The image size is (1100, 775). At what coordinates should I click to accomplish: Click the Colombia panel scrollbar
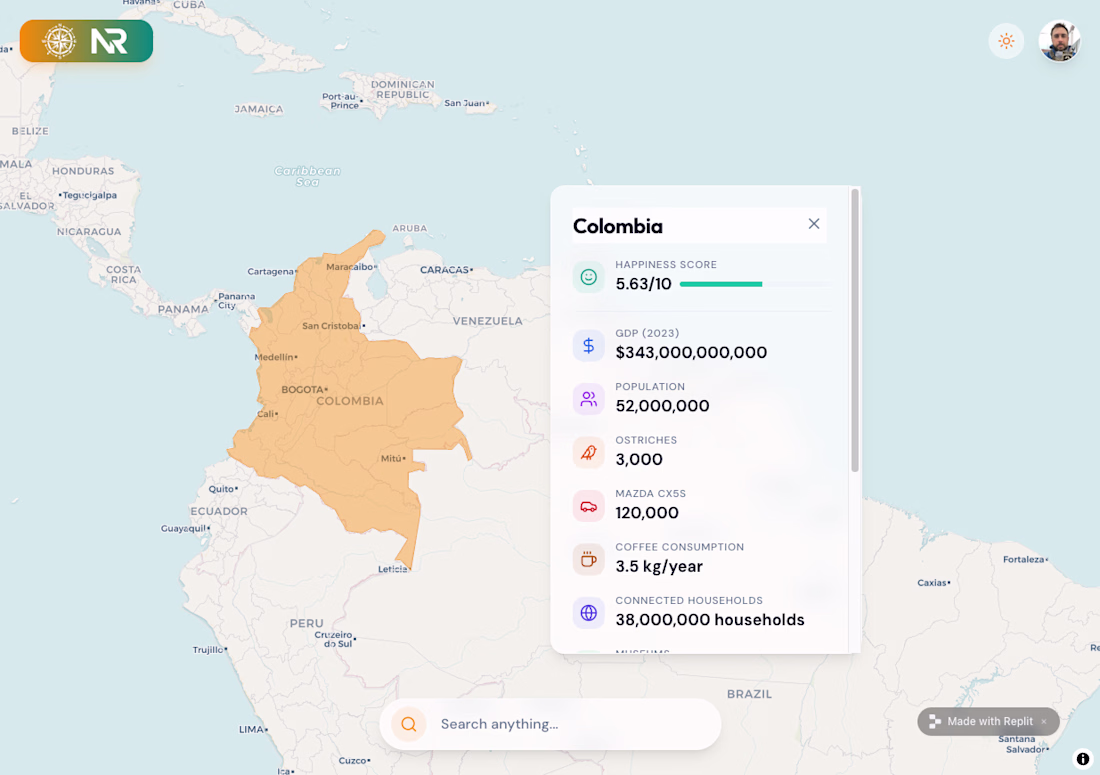point(855,330)
